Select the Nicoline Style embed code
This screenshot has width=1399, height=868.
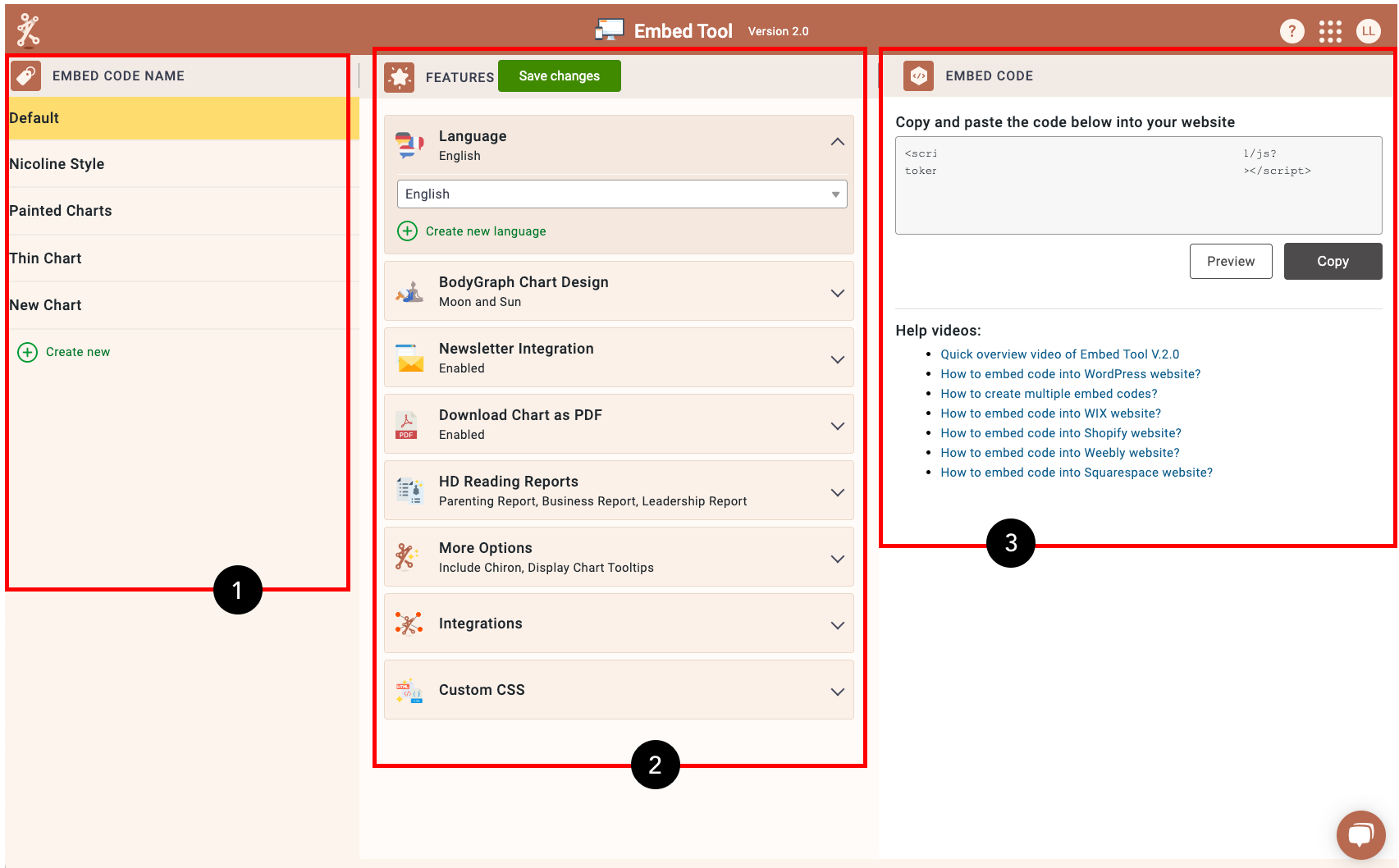(184, 164)
